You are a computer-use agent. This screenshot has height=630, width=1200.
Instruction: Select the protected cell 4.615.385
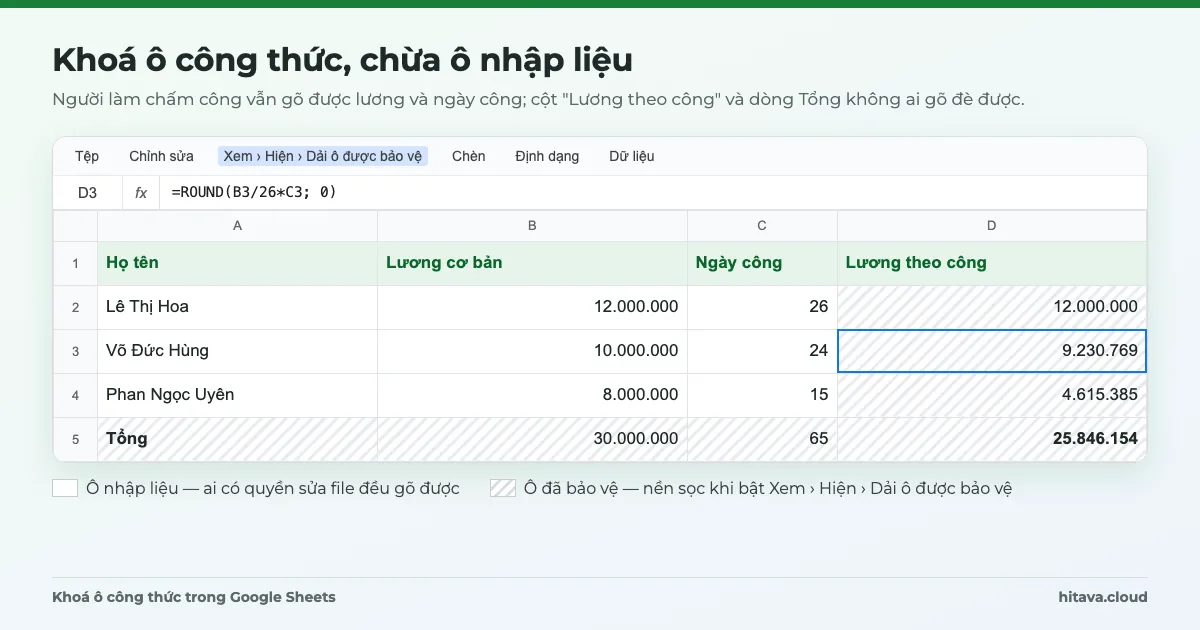click(992, 395)
